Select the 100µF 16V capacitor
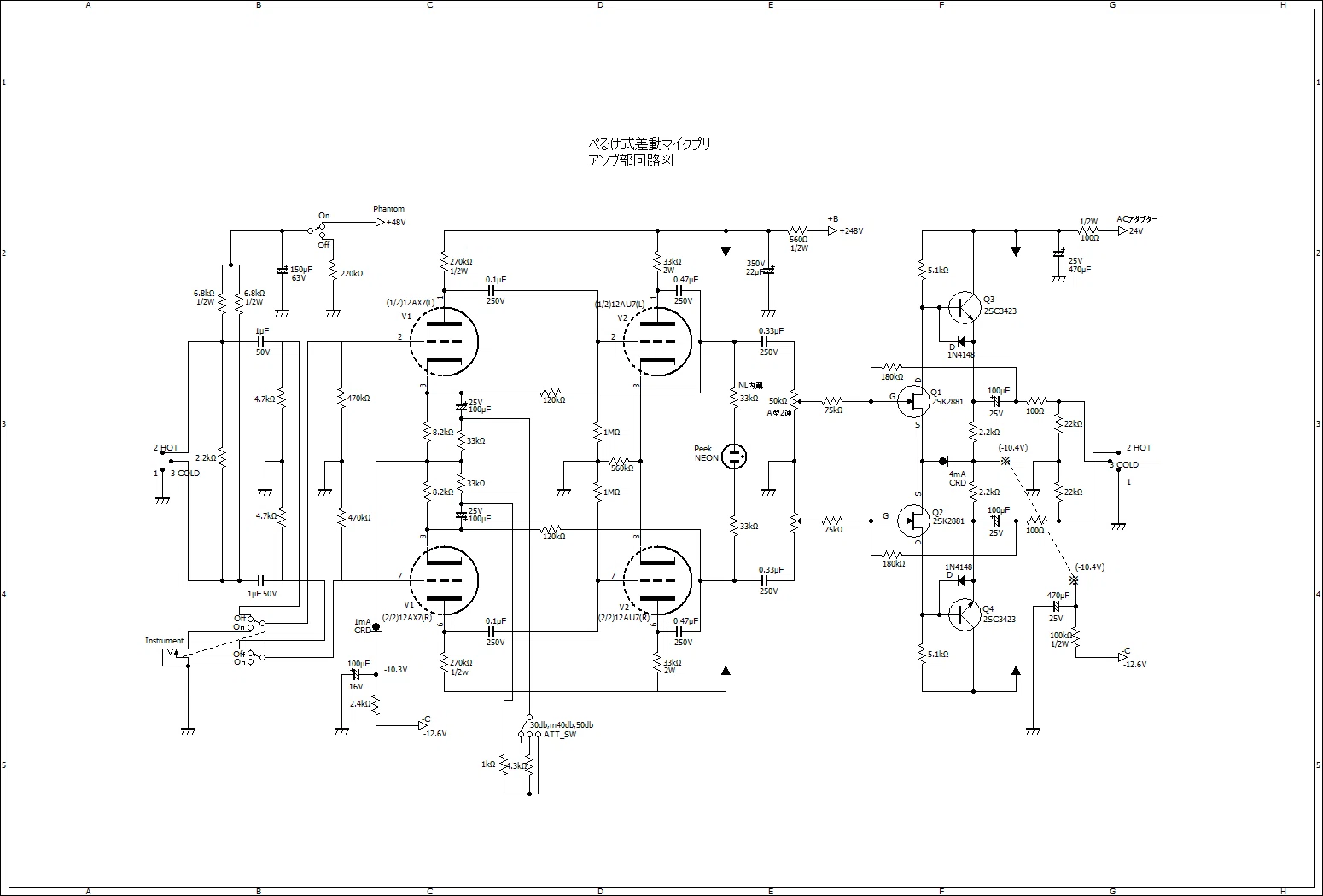1323x896 pixels. (355, 674)
